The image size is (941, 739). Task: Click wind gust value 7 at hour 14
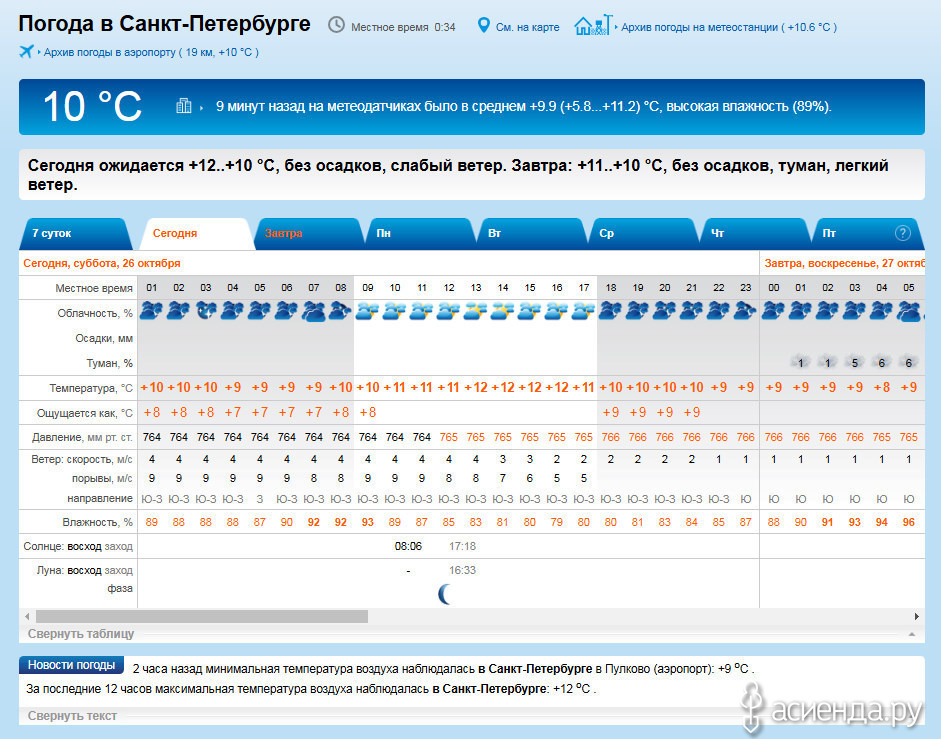click(x=503, y=478)
